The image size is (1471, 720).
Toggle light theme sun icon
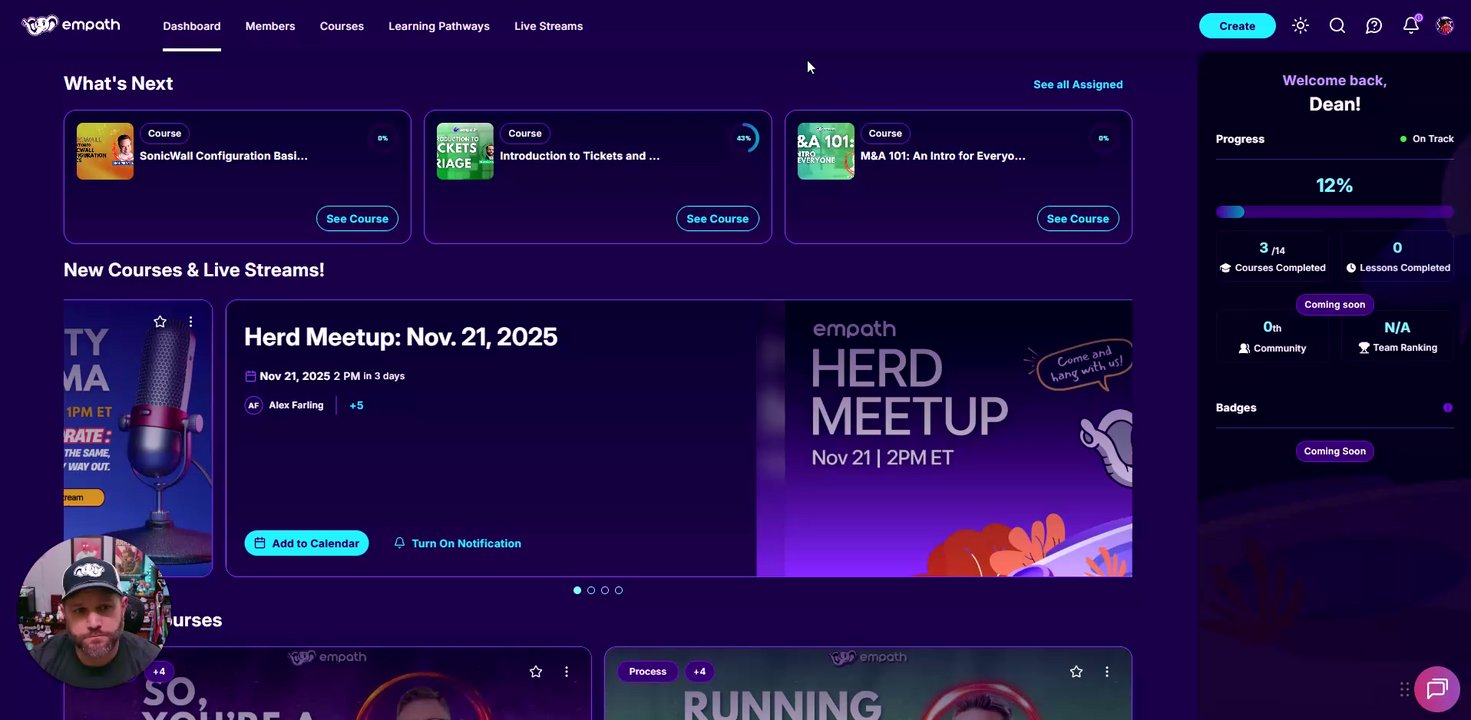(x=1300, y=26)
